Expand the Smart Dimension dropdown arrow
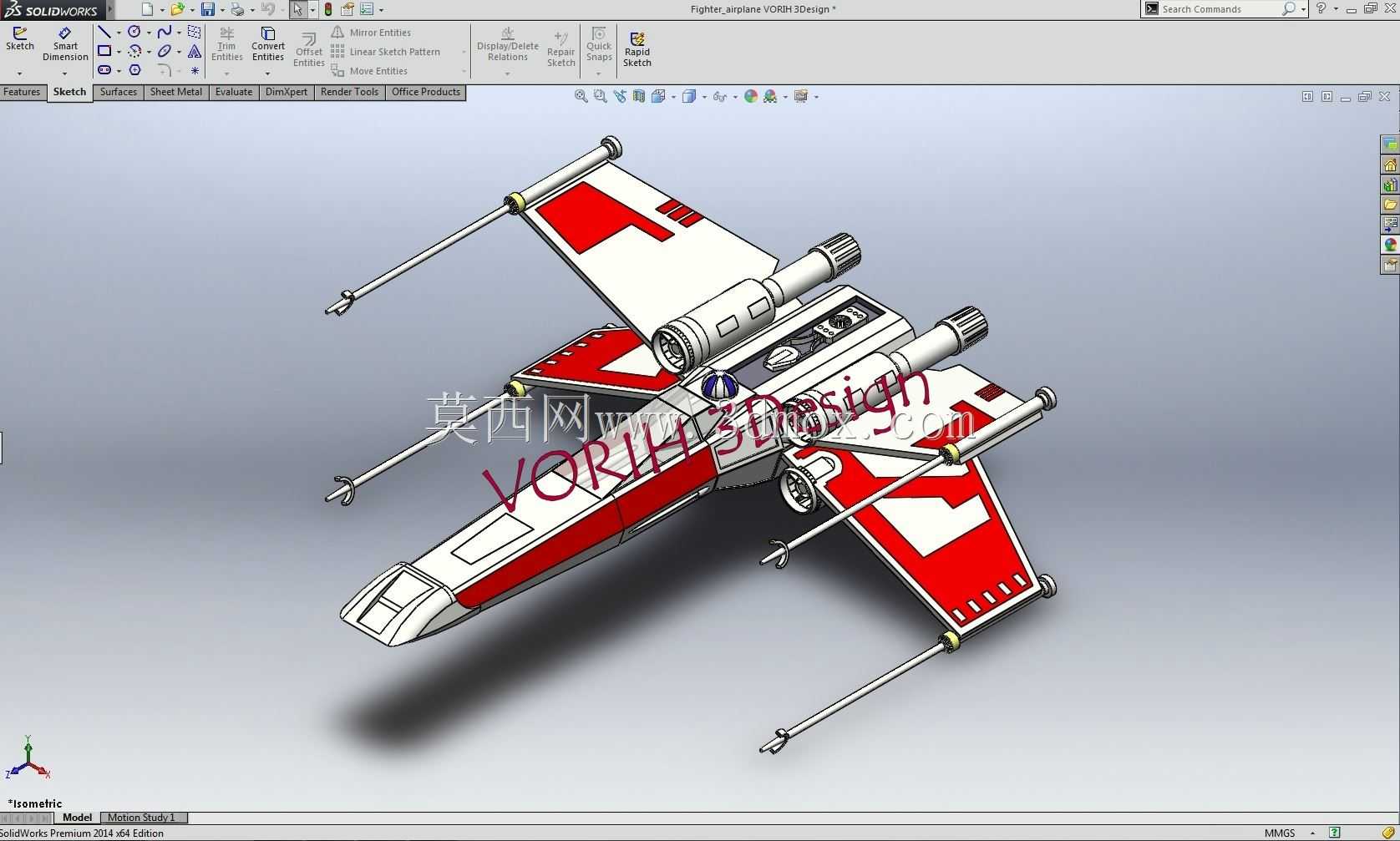The image size is (1400, 841). (65, 73)
